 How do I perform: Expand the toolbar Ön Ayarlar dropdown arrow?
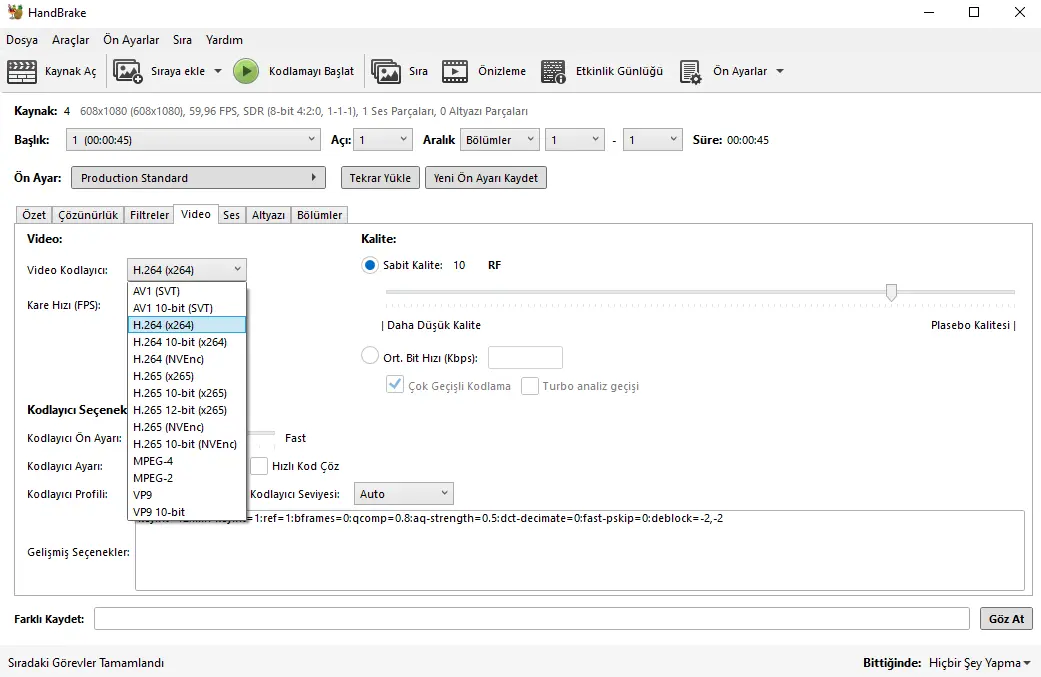pos(780,71)
